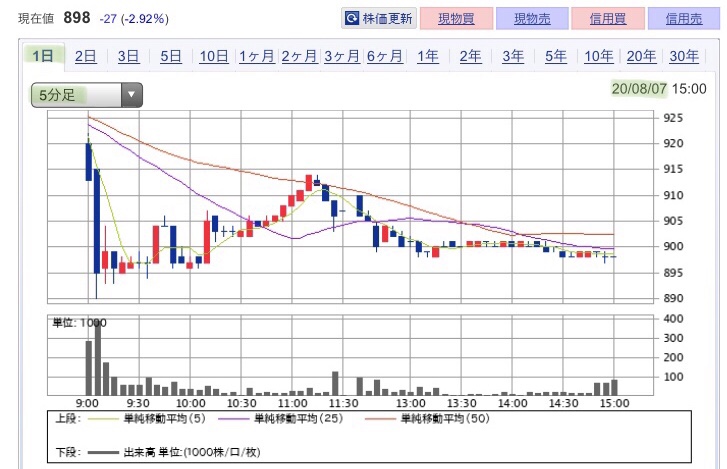The width and height of the screenshot is (727, 469).
Task: Click the 単純移動平均(50) legend entry
Action: 445,418
